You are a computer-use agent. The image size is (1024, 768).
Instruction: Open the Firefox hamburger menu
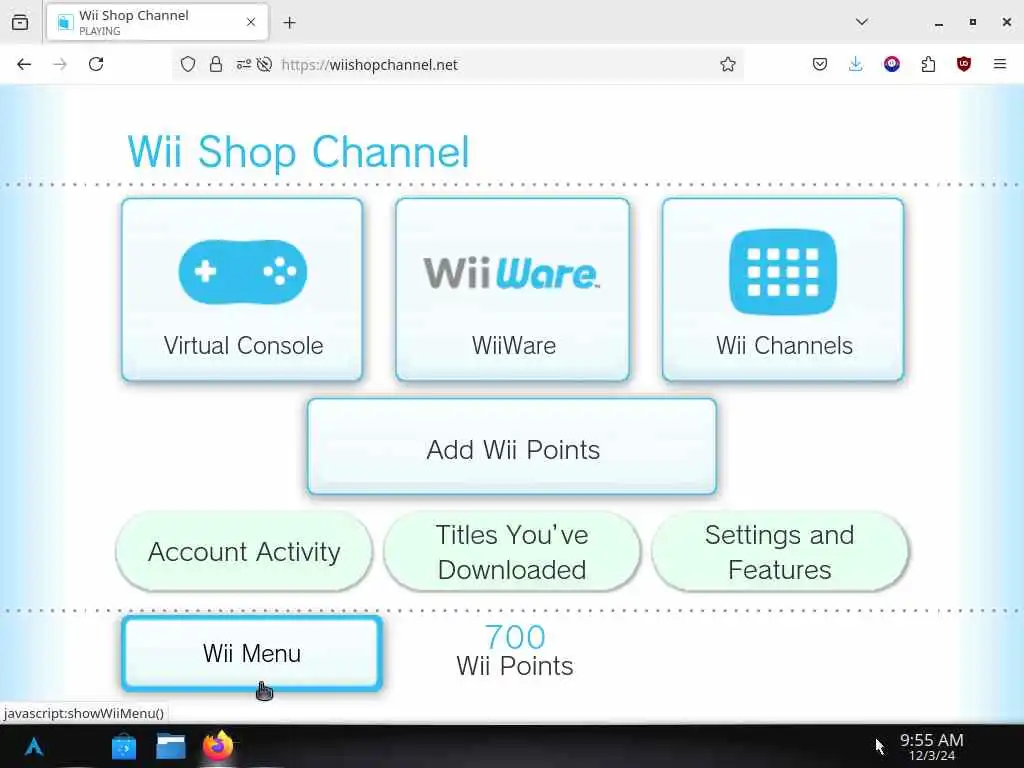pos(1000,64)
